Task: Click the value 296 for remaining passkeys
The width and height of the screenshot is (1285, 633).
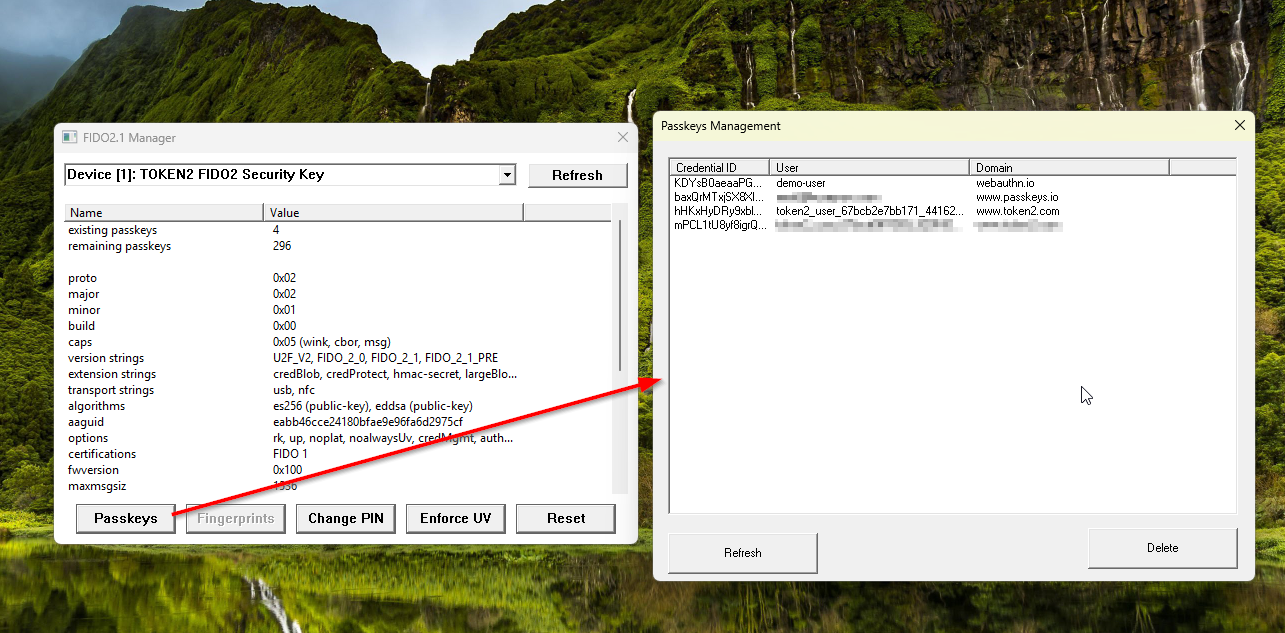Action: [282, 246]
